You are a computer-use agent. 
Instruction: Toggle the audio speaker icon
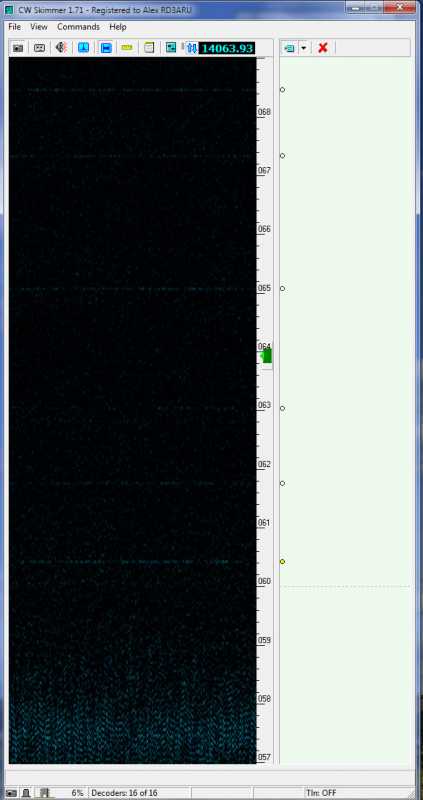[x=62, y=48]
